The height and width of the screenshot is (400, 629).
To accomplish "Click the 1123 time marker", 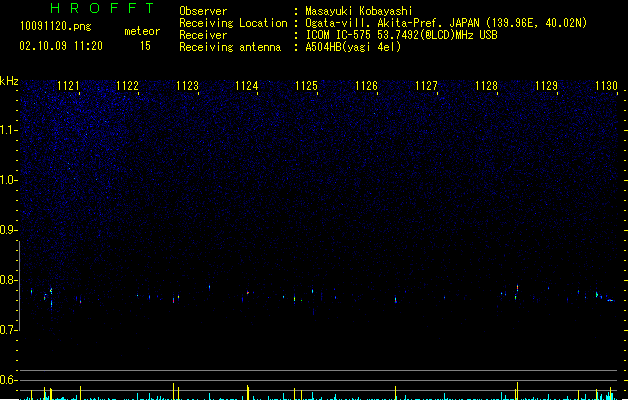I will click(187, 86).
